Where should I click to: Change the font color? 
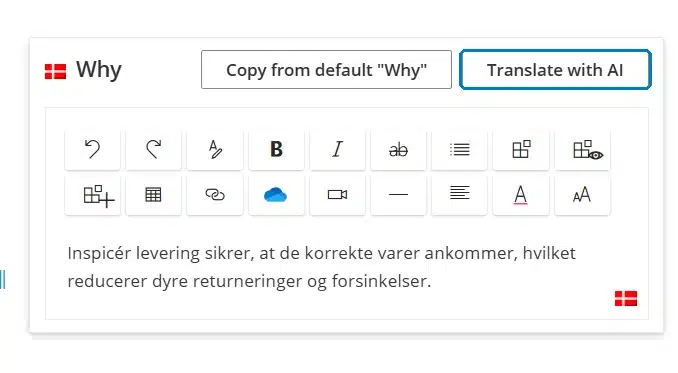pyautogui.click(x=521, y=195)
